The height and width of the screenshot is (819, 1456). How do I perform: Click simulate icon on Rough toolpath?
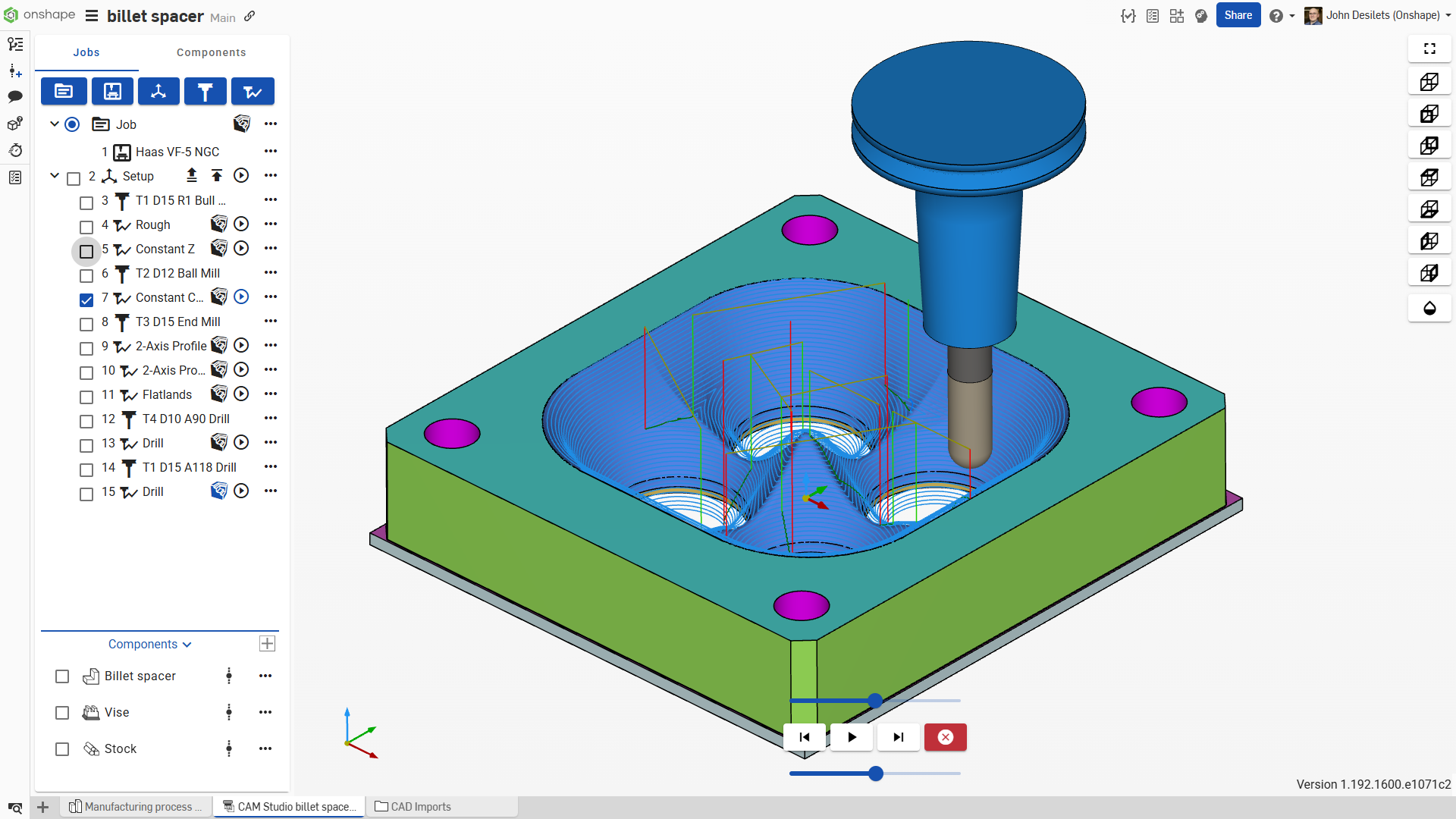219,224
